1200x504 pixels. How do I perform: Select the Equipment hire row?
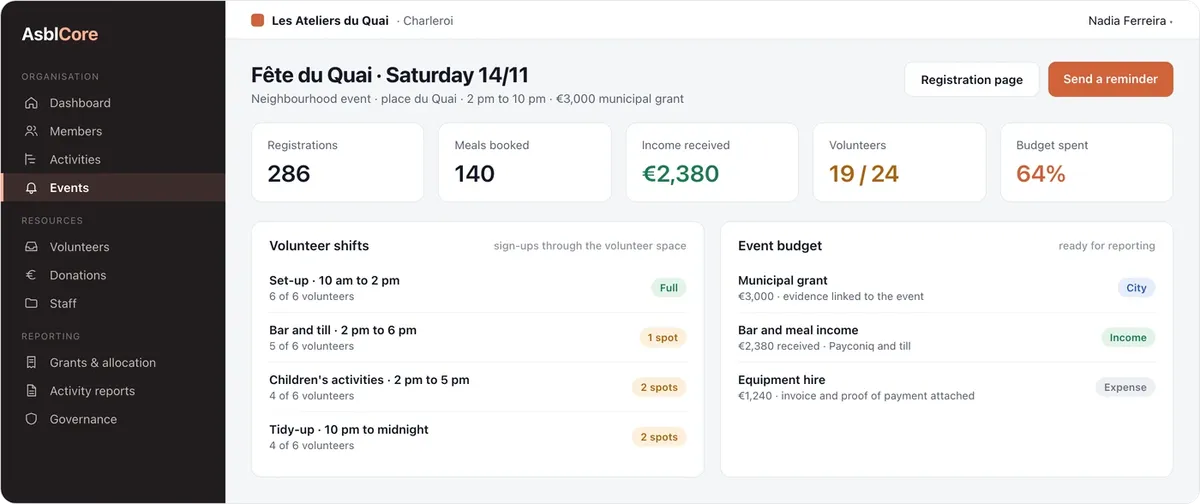pyautogui.click(x=946, y=387)
